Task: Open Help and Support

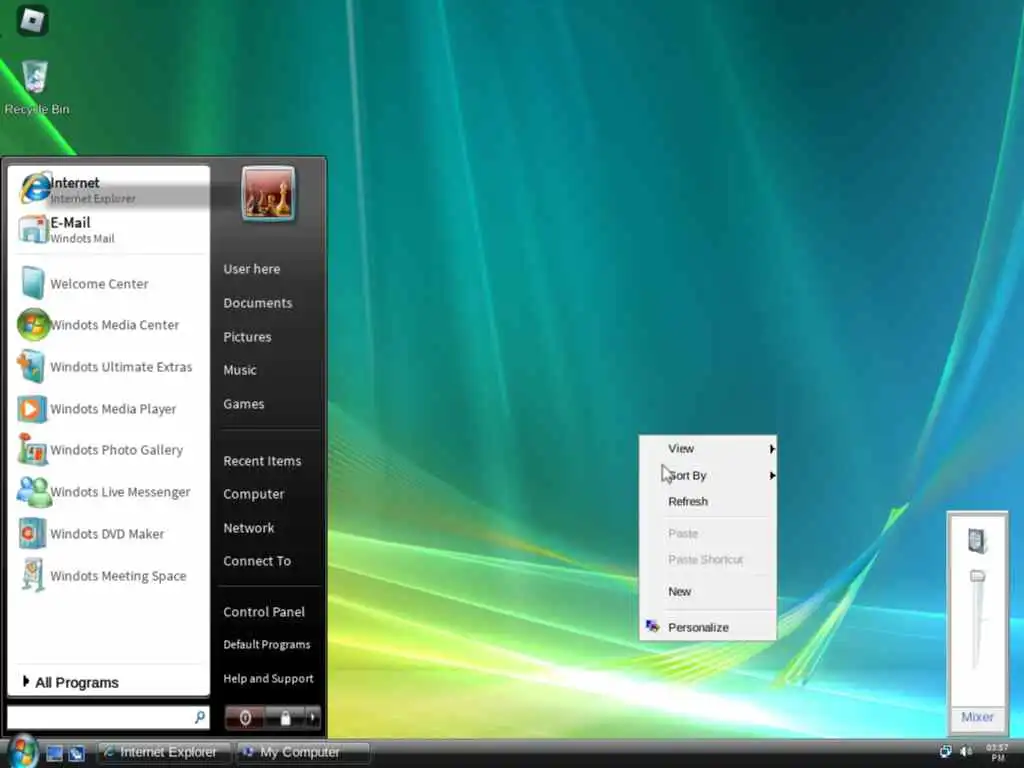Action: click(x=268, y=679)
